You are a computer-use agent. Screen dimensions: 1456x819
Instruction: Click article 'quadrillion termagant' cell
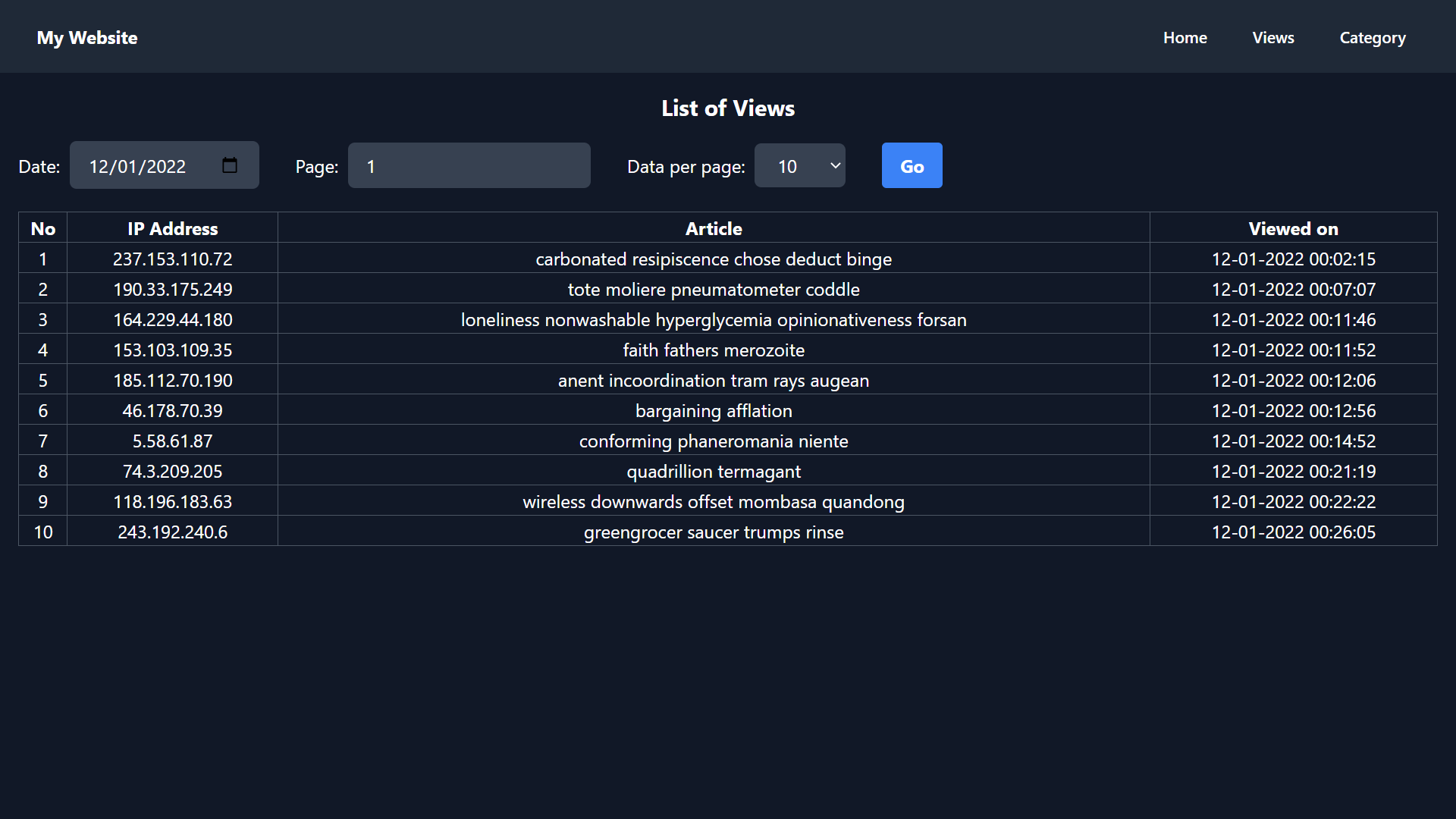(x=713, y=471)
